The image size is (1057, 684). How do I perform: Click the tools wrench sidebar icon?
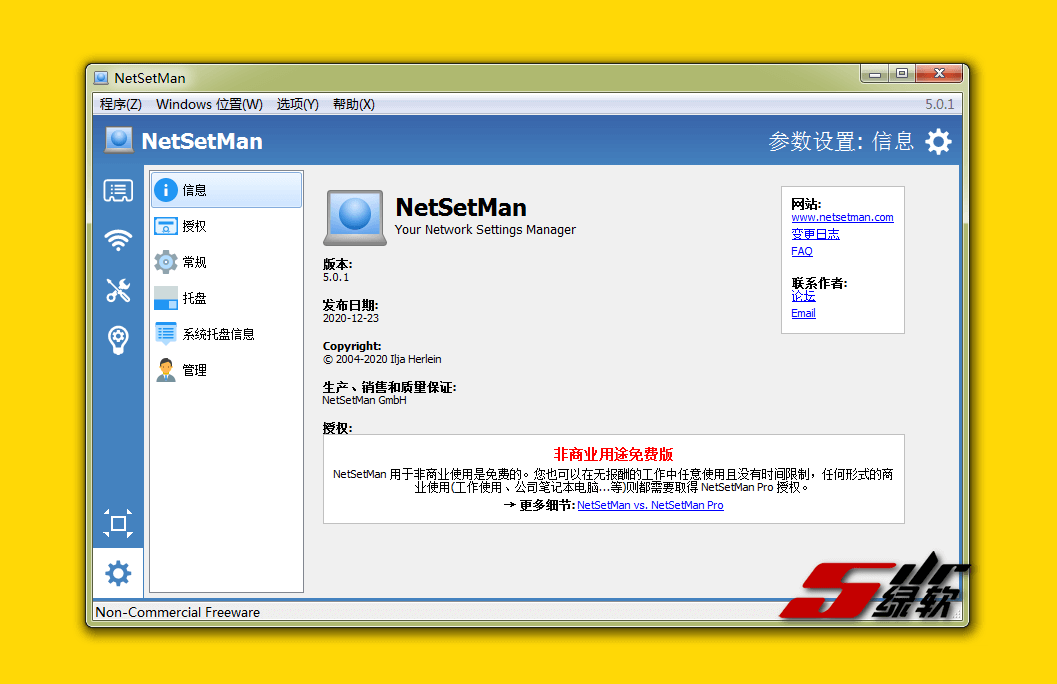tap(118, 290)
